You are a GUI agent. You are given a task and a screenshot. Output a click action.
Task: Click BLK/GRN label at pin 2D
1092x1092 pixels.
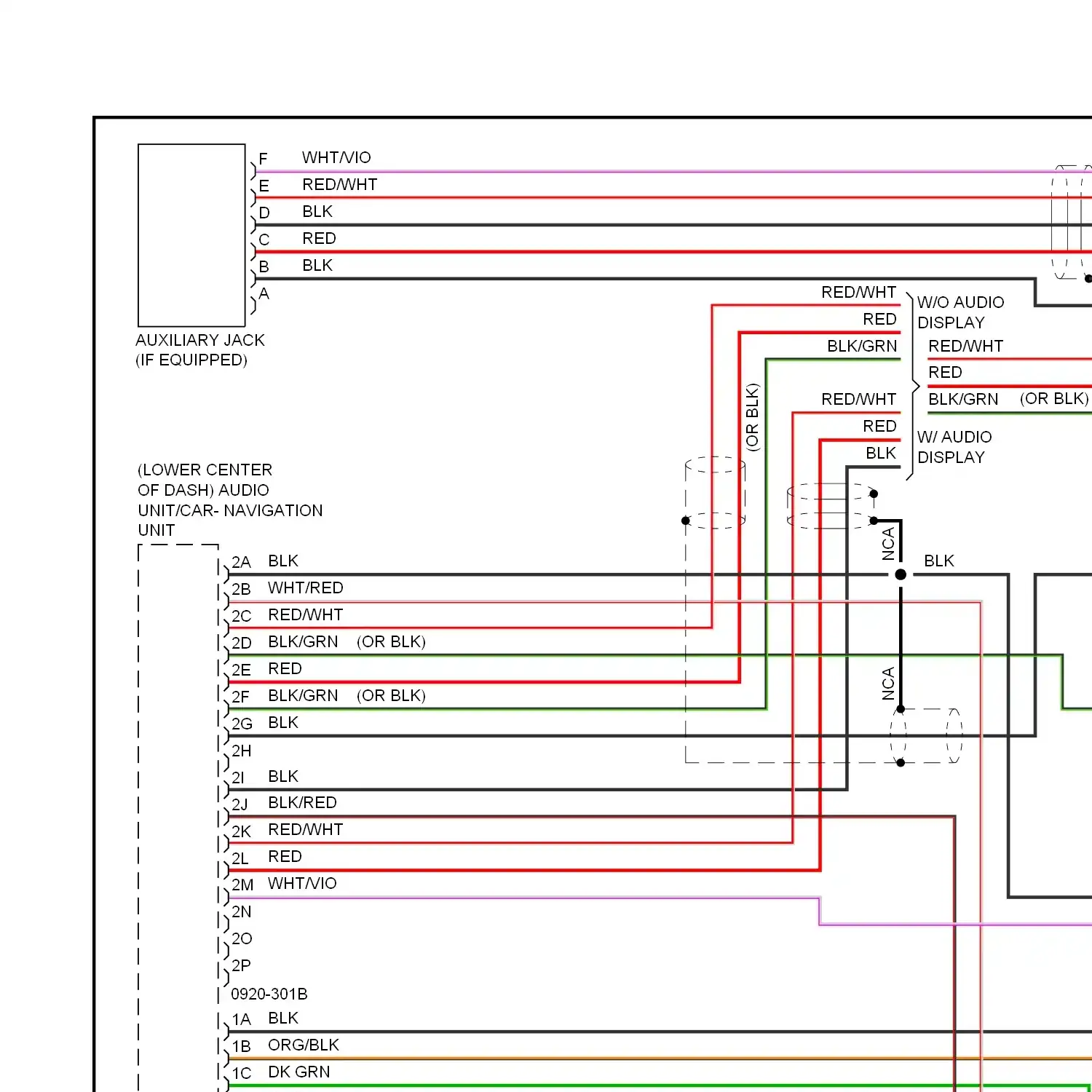tap(303, 641)
